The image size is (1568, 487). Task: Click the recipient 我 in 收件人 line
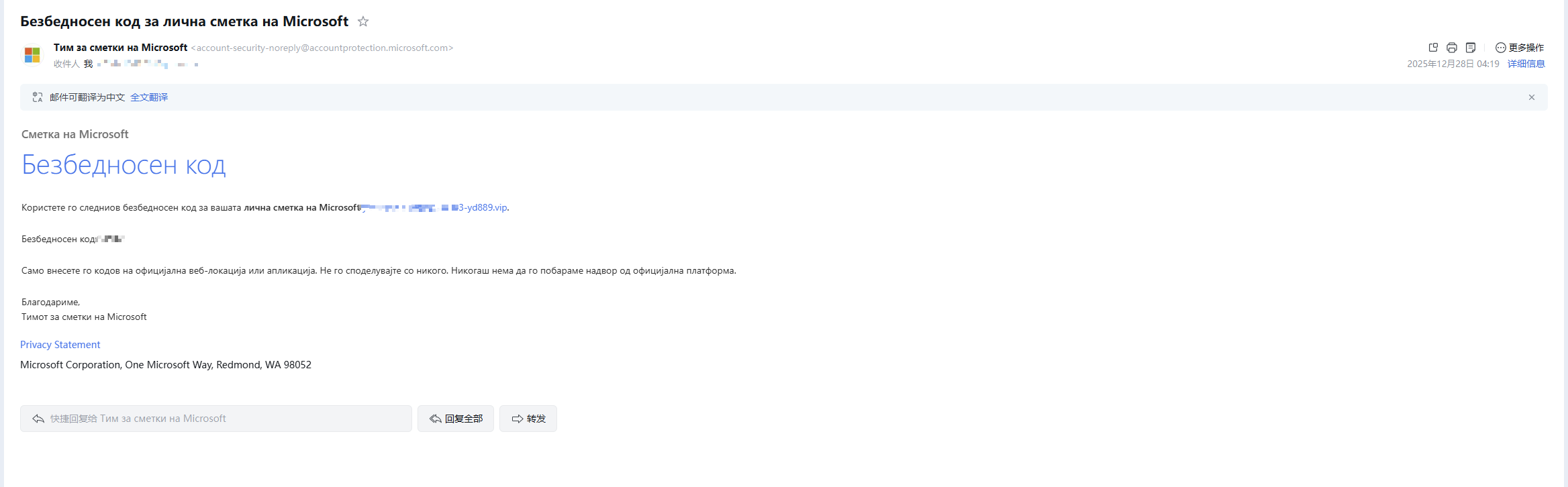88,64
